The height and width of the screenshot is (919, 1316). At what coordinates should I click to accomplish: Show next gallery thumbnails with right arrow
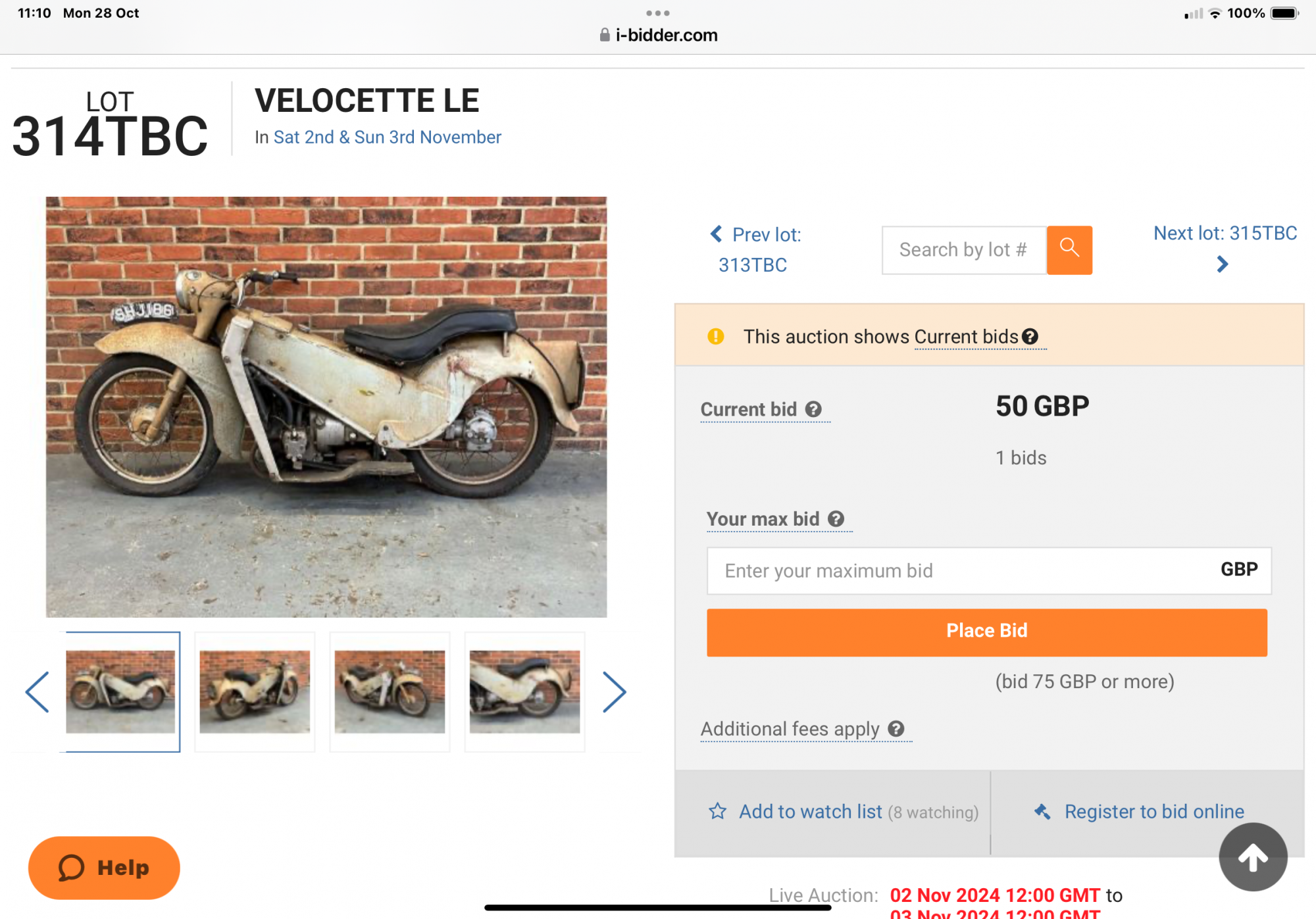coord(614,692)
